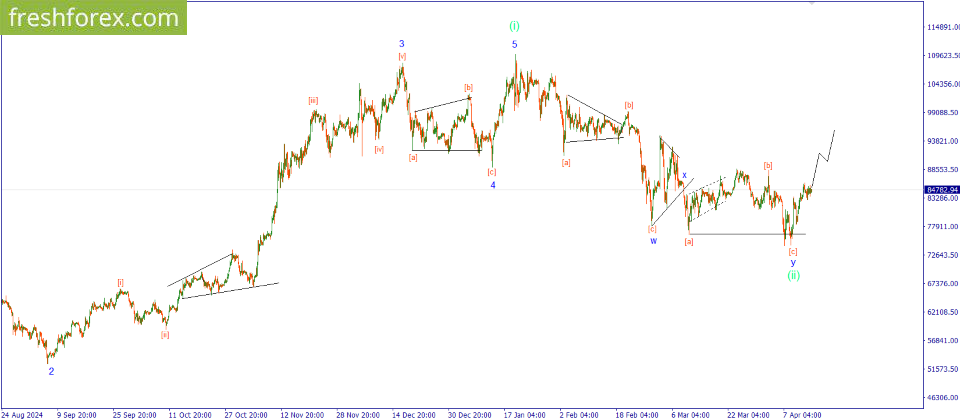The height and width of the screenshot is (420, 960).
Task: Click the blue x wave label
Action: (684, 176)
